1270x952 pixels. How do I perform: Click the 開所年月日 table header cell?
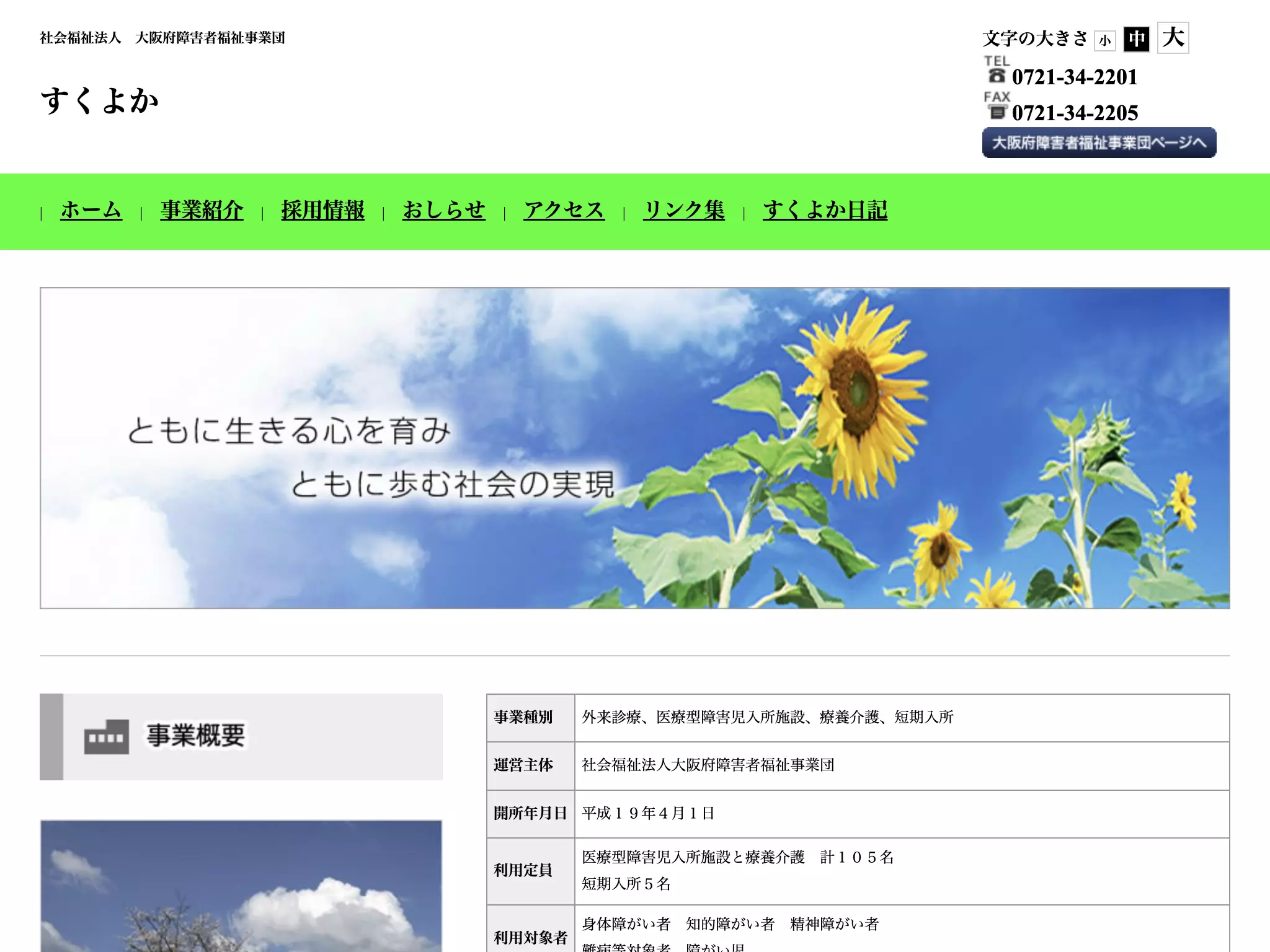531,814
